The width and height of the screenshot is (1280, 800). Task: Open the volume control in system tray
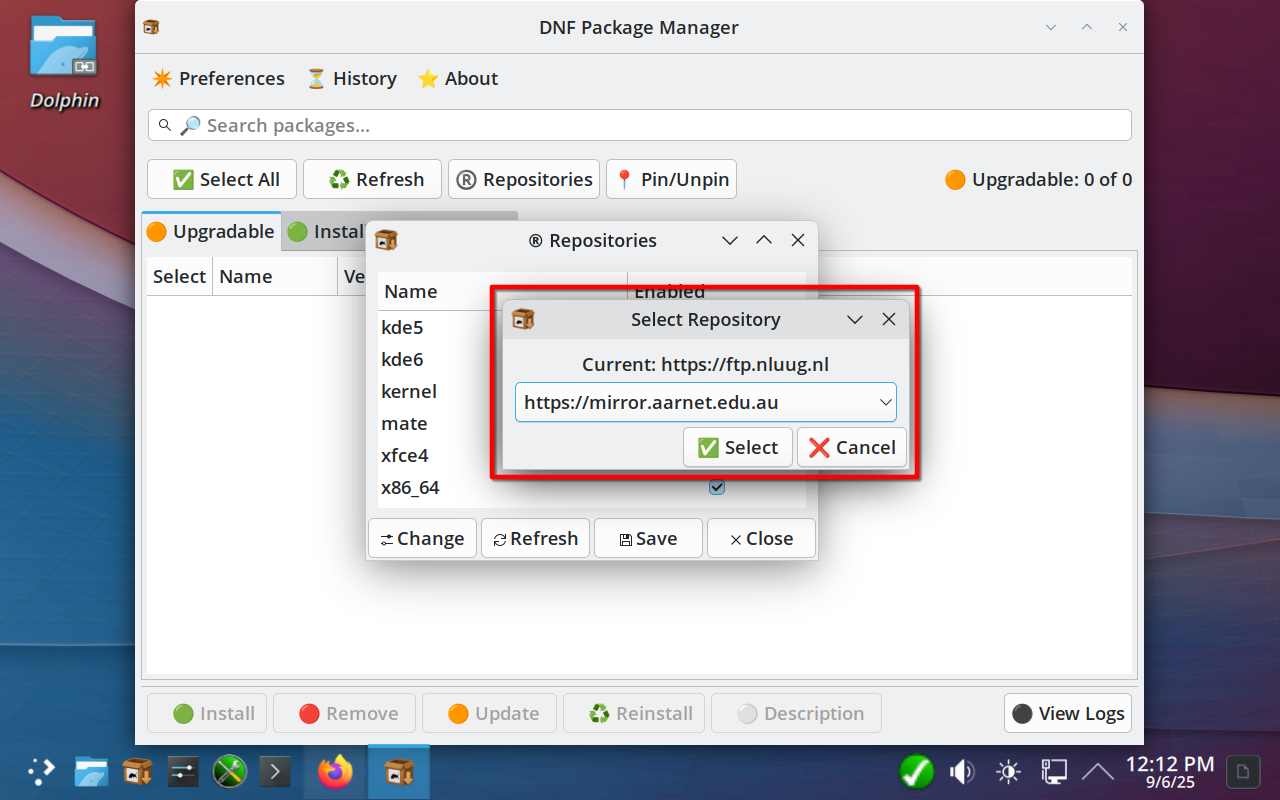coord(962,771)
